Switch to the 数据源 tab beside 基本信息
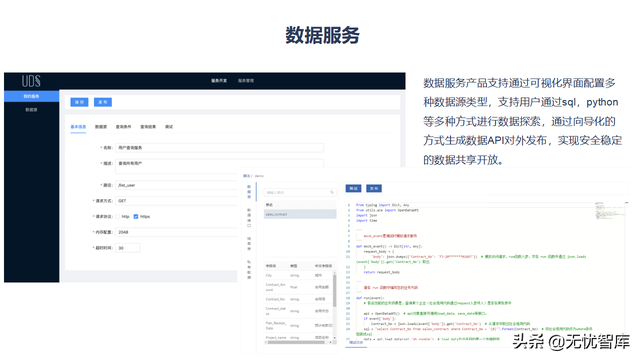Screen dimensions: 640x360 pos(101,127)
